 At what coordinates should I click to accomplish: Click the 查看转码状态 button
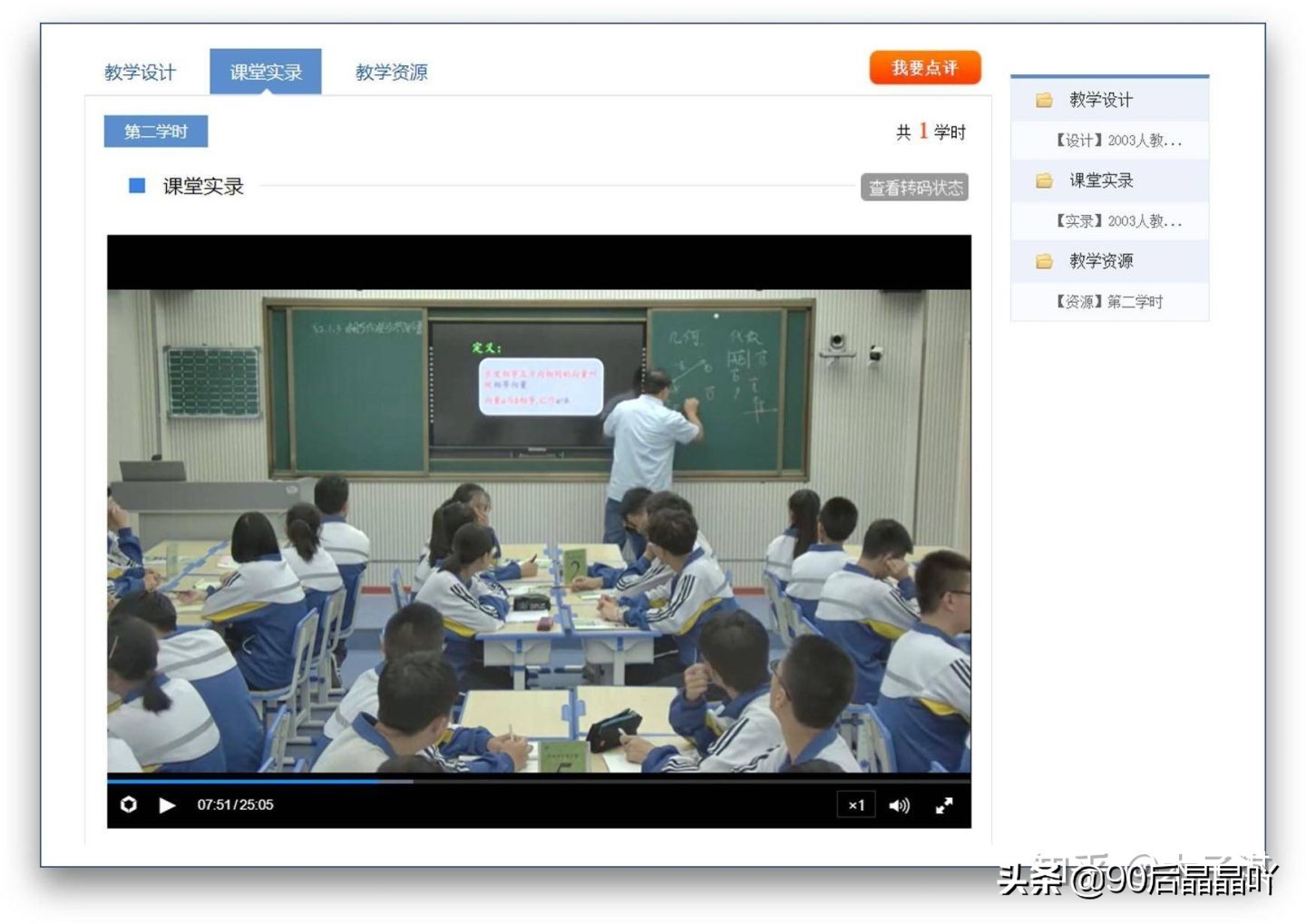(x=914, y=187)
